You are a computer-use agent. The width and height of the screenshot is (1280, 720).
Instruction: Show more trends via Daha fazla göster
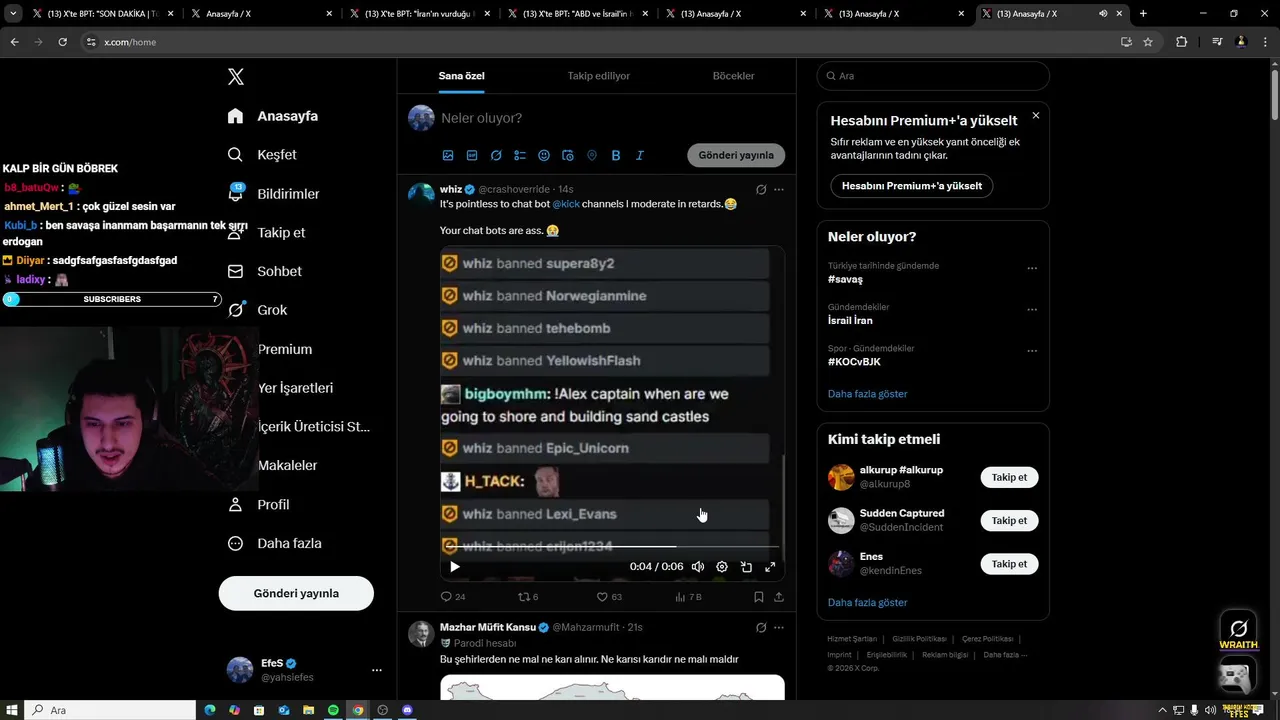867,394
